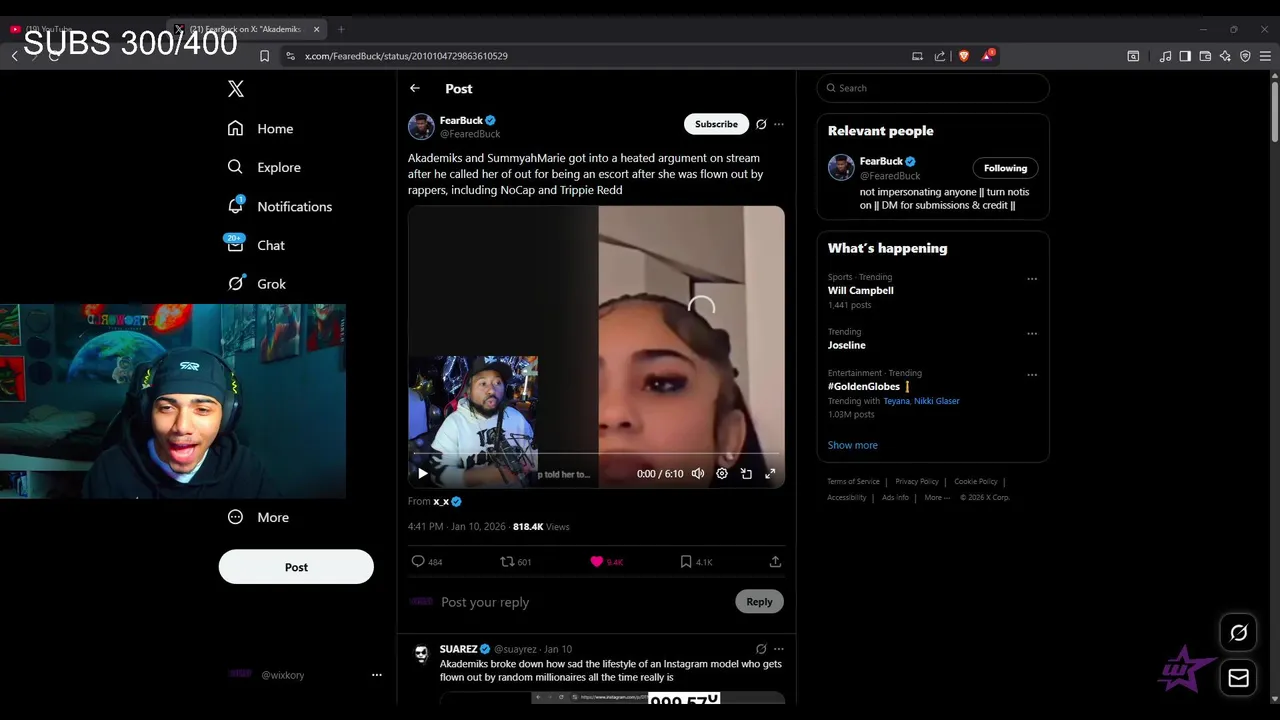Open more options for Will Campbell trend
Viewport: 1280px width, 720px height.
[x=1032, y=279]
